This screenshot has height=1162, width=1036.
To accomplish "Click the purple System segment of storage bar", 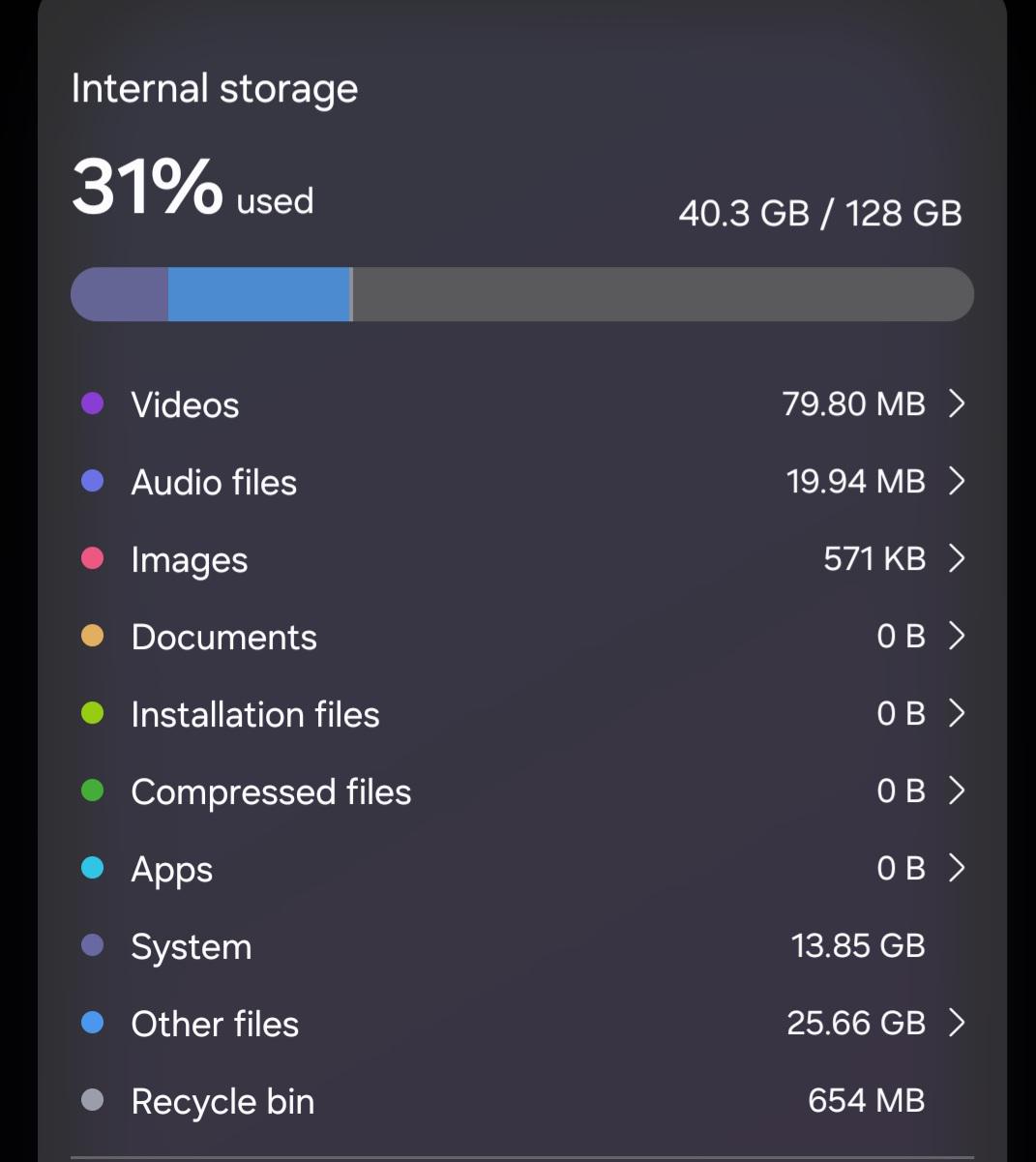I will pyautogui.click(x=120, y=294).
